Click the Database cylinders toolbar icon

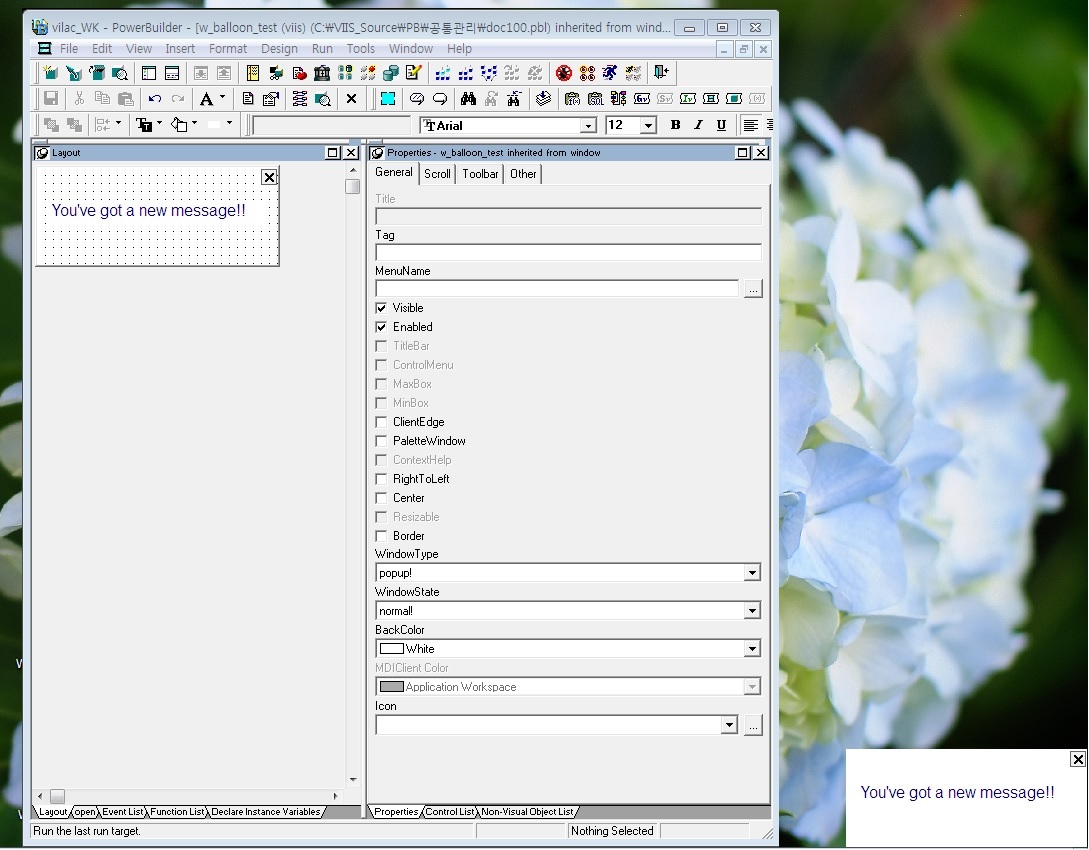click(x=391, y=73)
